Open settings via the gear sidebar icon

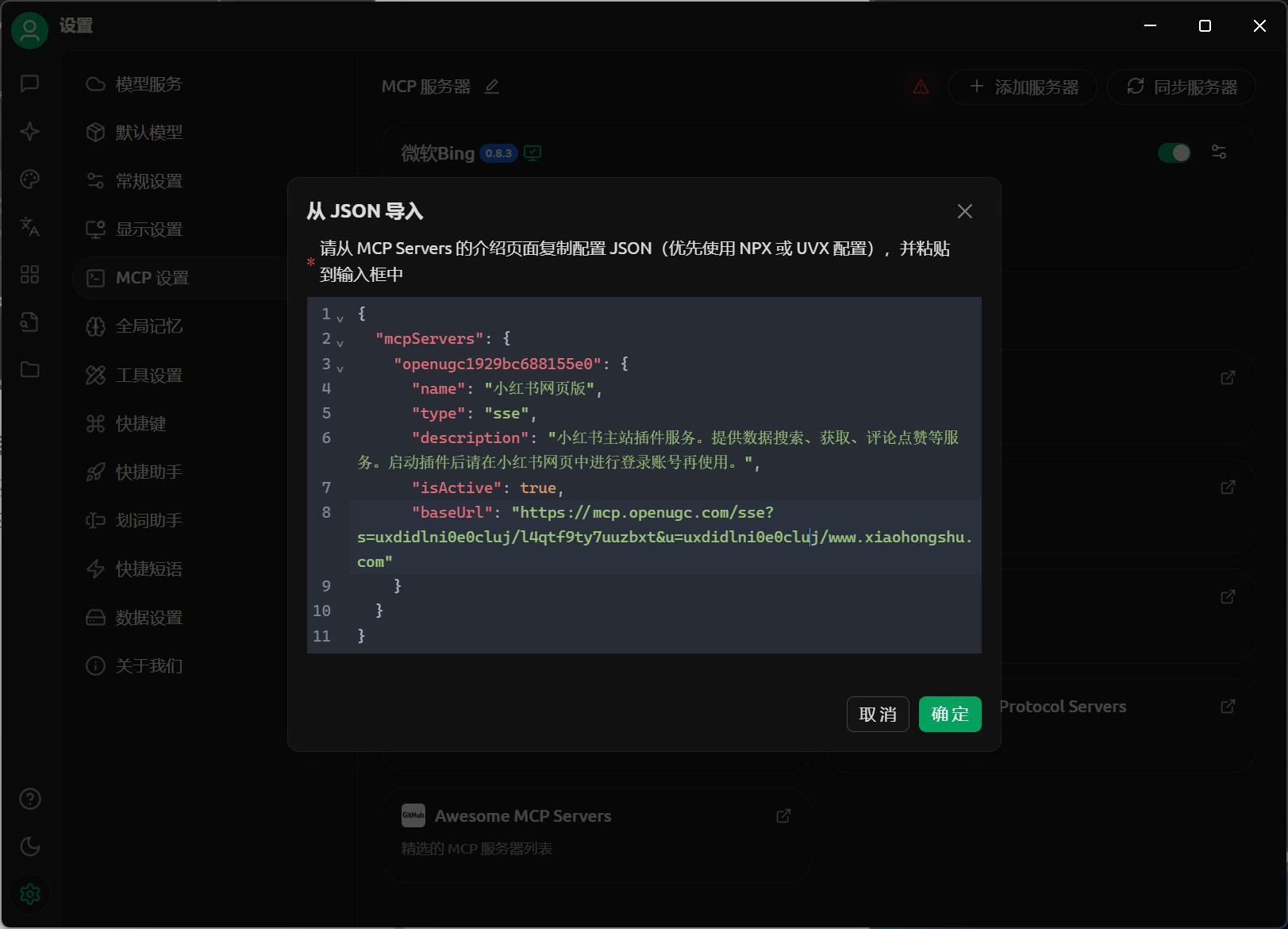[x=30, y=894]
